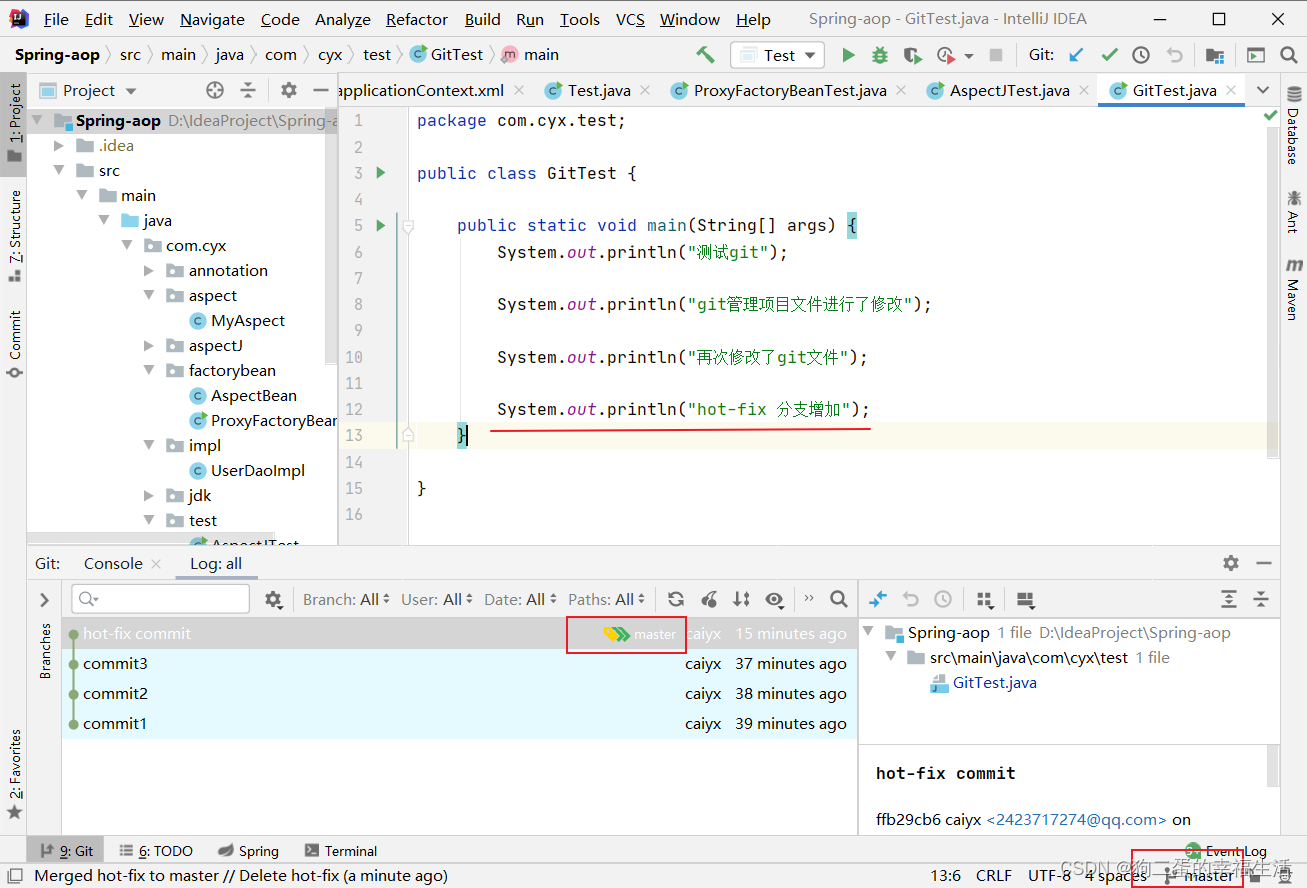Image resolution: width=1307 pixels, height=888 pixels.
Task: Open the User filter in Git log
Action: (438, 599)
